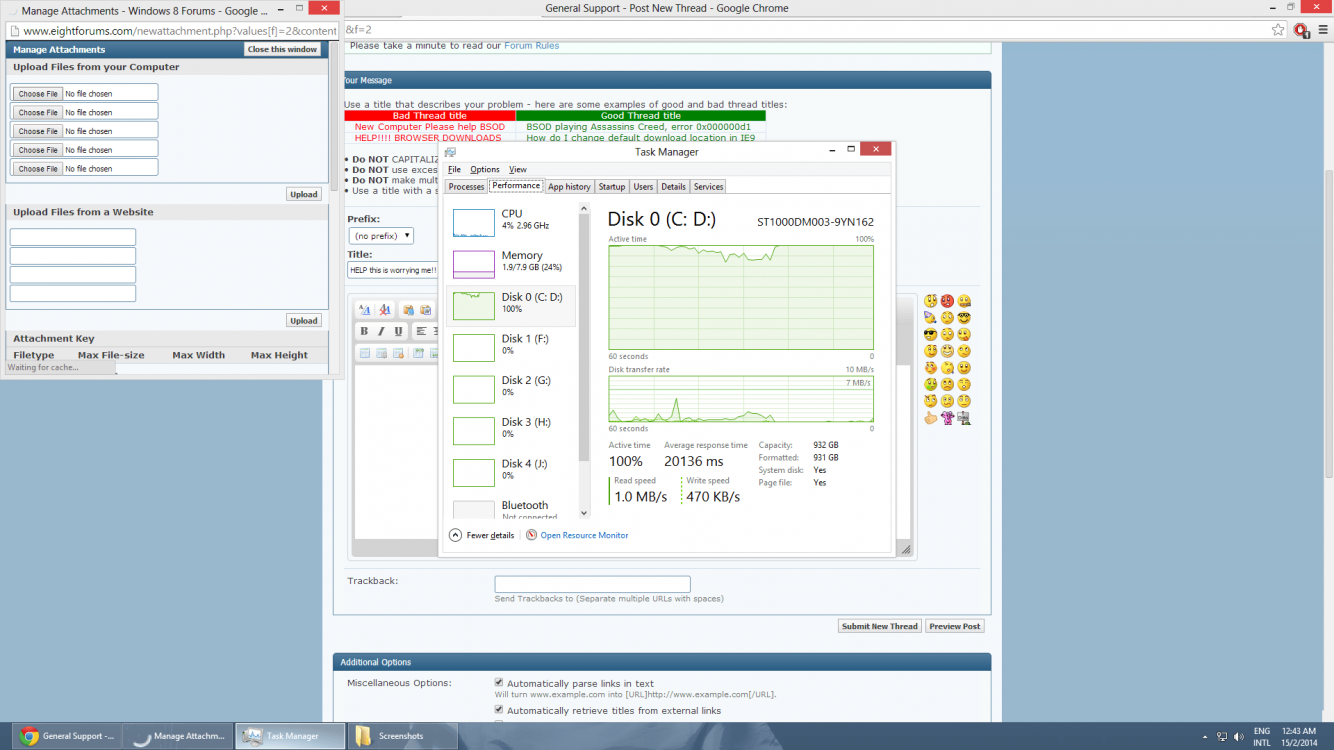Open the Prefix dropdown (no prefix)
Image resolution: width=1334 pixels, height=750 pixels.
point(381,236)
